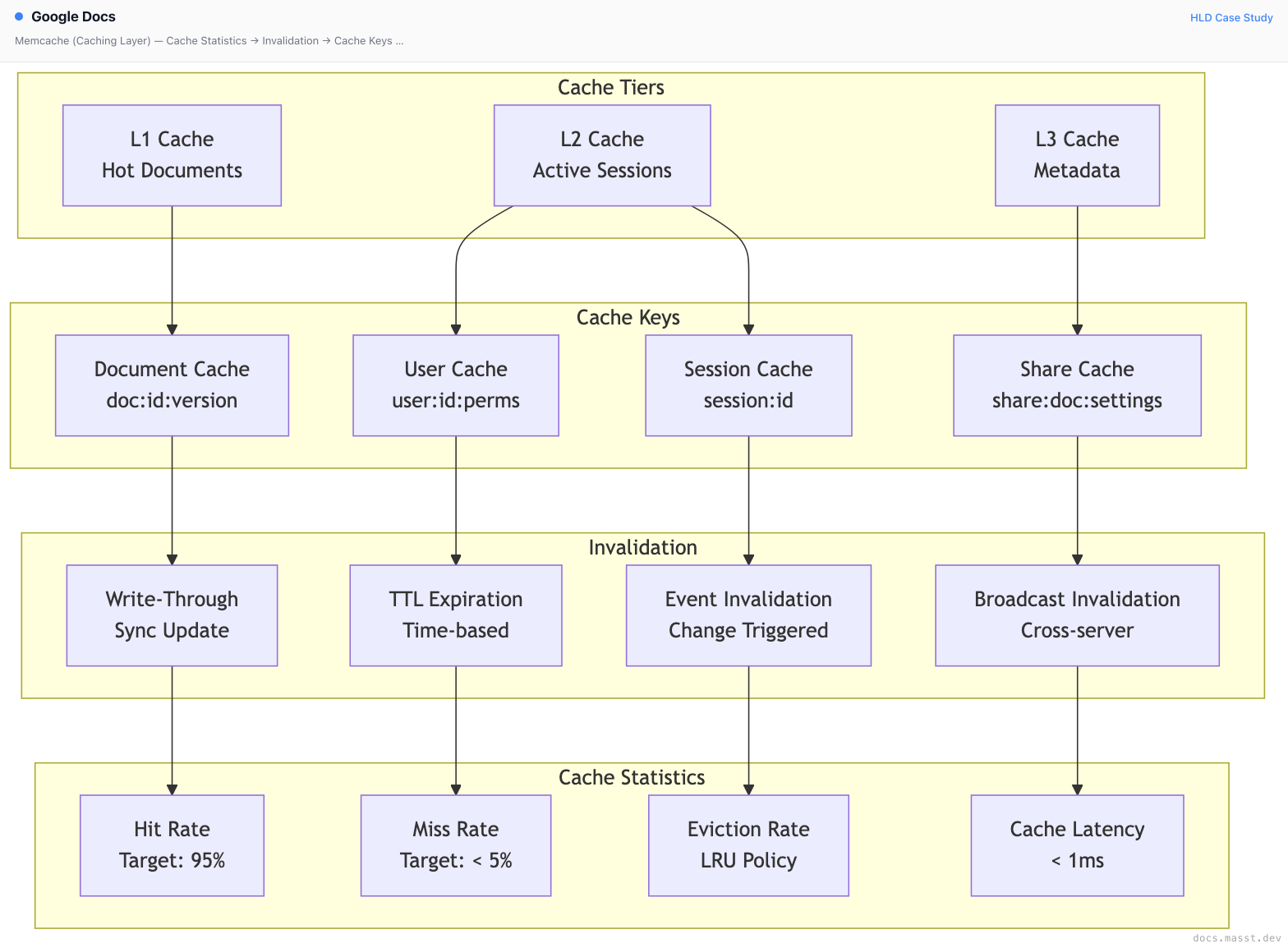The height and width of the screenshot is (948, 1288).
Task: Select the Document Cache doc:id:version node
Action: [x=172, y=385]
